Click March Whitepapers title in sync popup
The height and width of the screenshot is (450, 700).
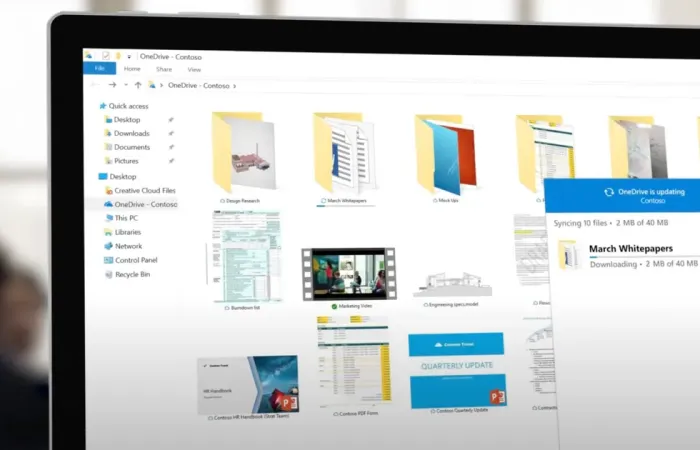point(631,249)
